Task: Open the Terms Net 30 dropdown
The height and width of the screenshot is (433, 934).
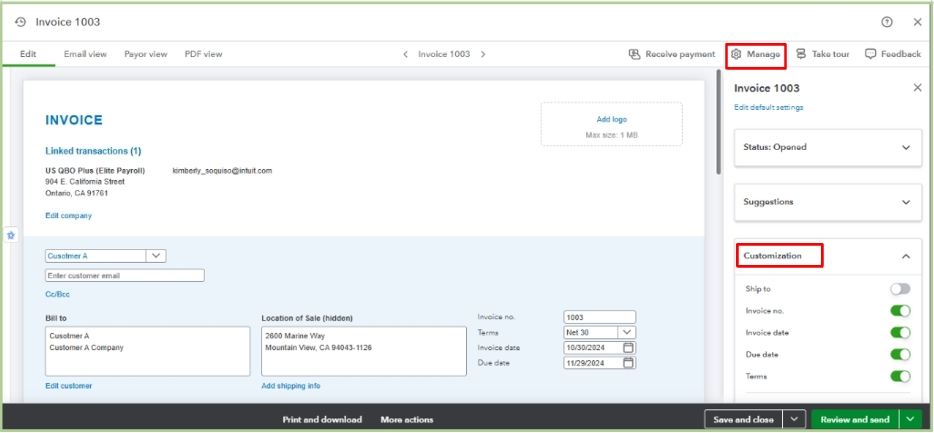Action: [627, 332]
